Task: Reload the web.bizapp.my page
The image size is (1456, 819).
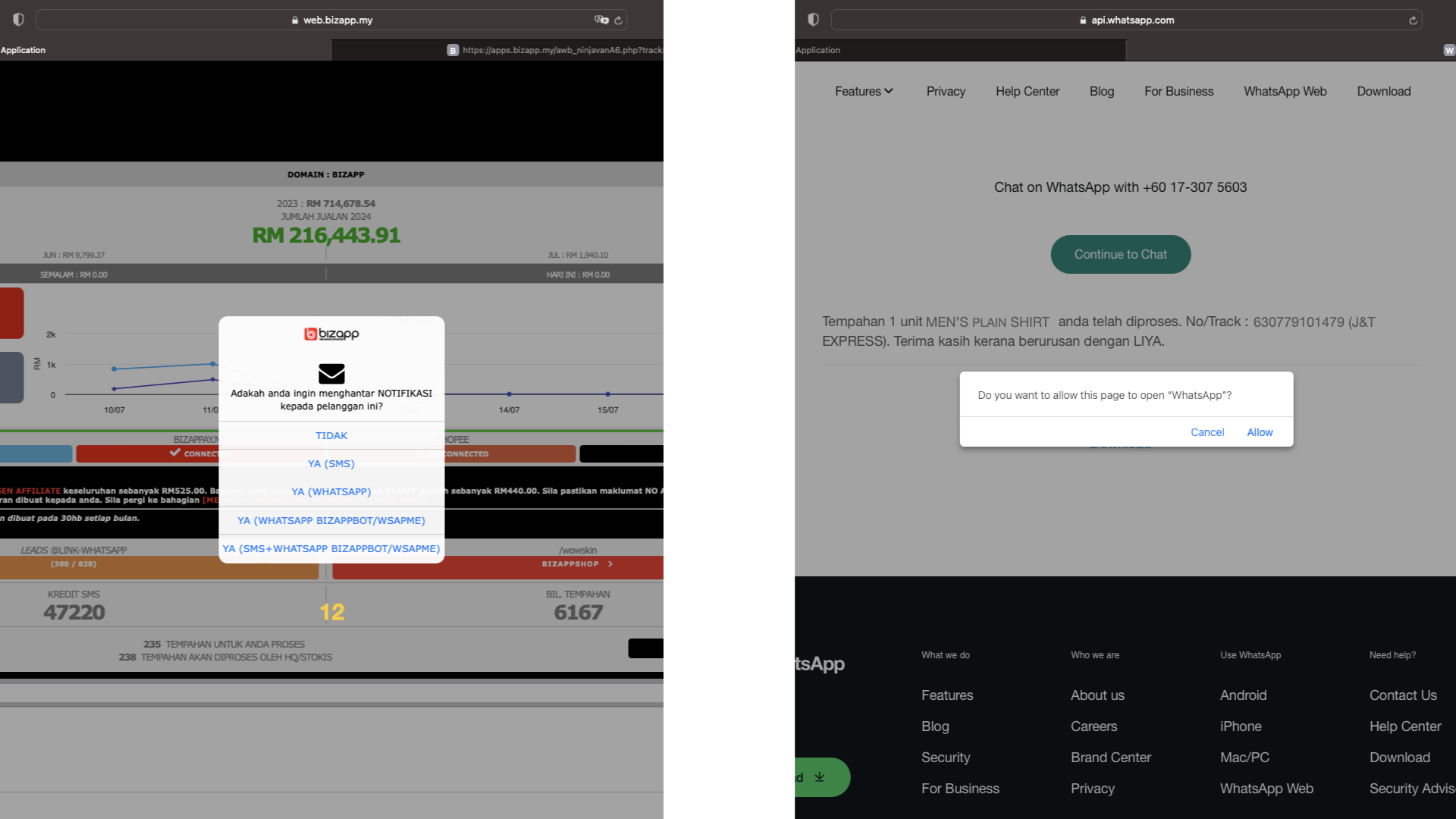Action: point(618,20)
